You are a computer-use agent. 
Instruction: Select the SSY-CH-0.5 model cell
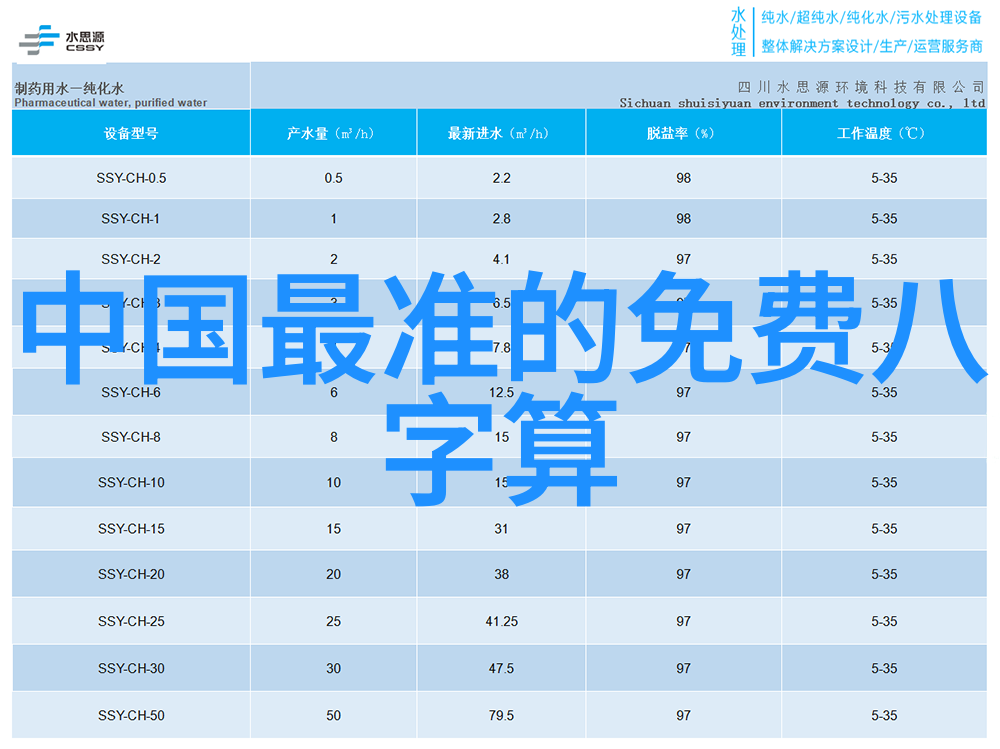(x=131, y=178)
